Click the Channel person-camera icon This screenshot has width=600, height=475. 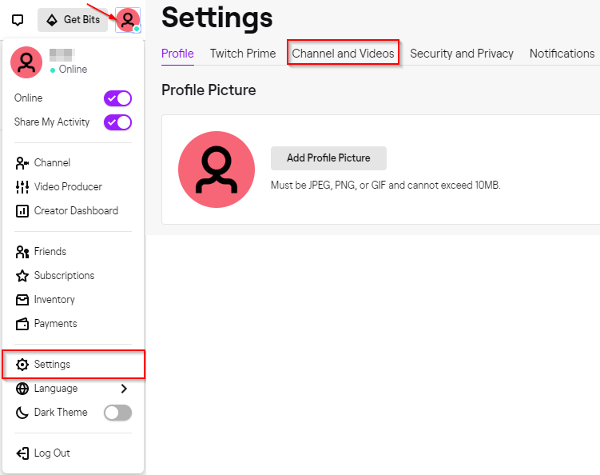(x=22, y=163)
